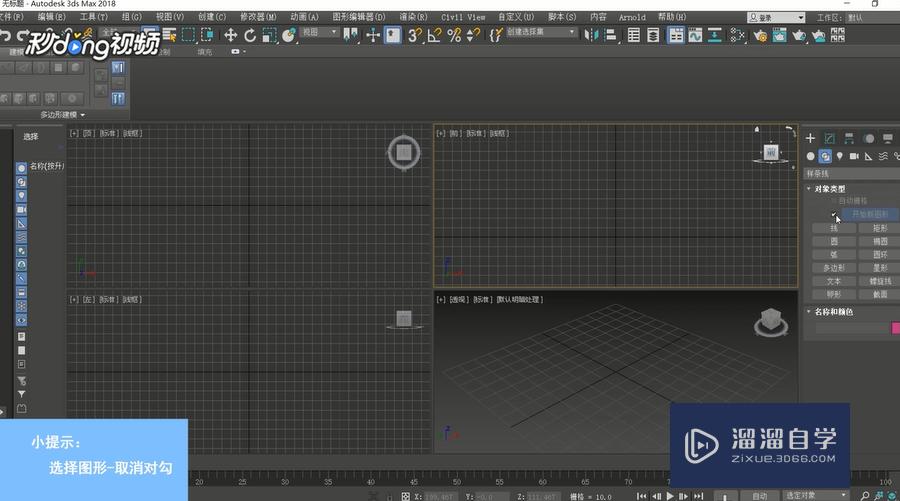Open the reference coordinate system dropdown
The width and height of the screenshot is (900, 501).
320,32
